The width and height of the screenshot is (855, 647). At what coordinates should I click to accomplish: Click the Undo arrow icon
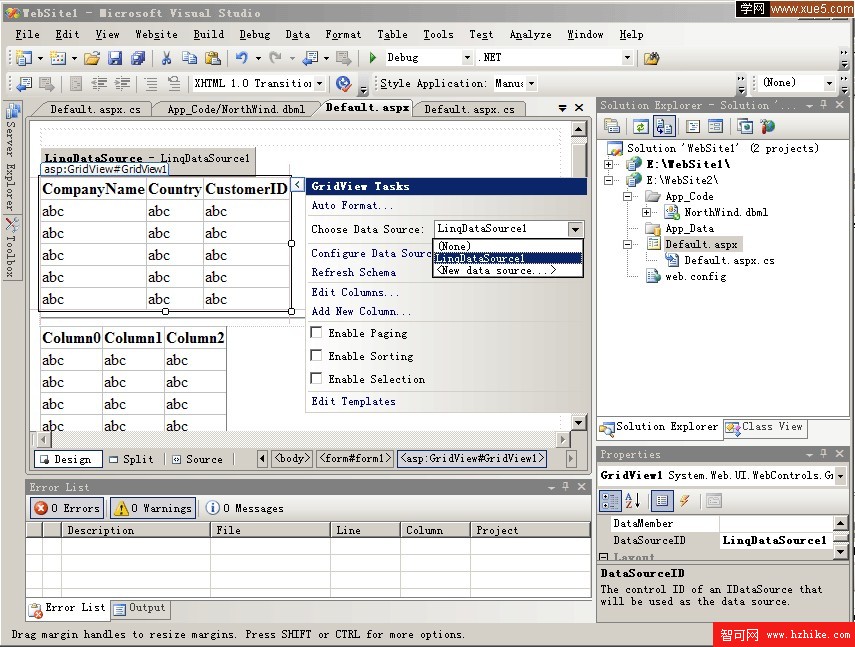(x=242, y=58)
